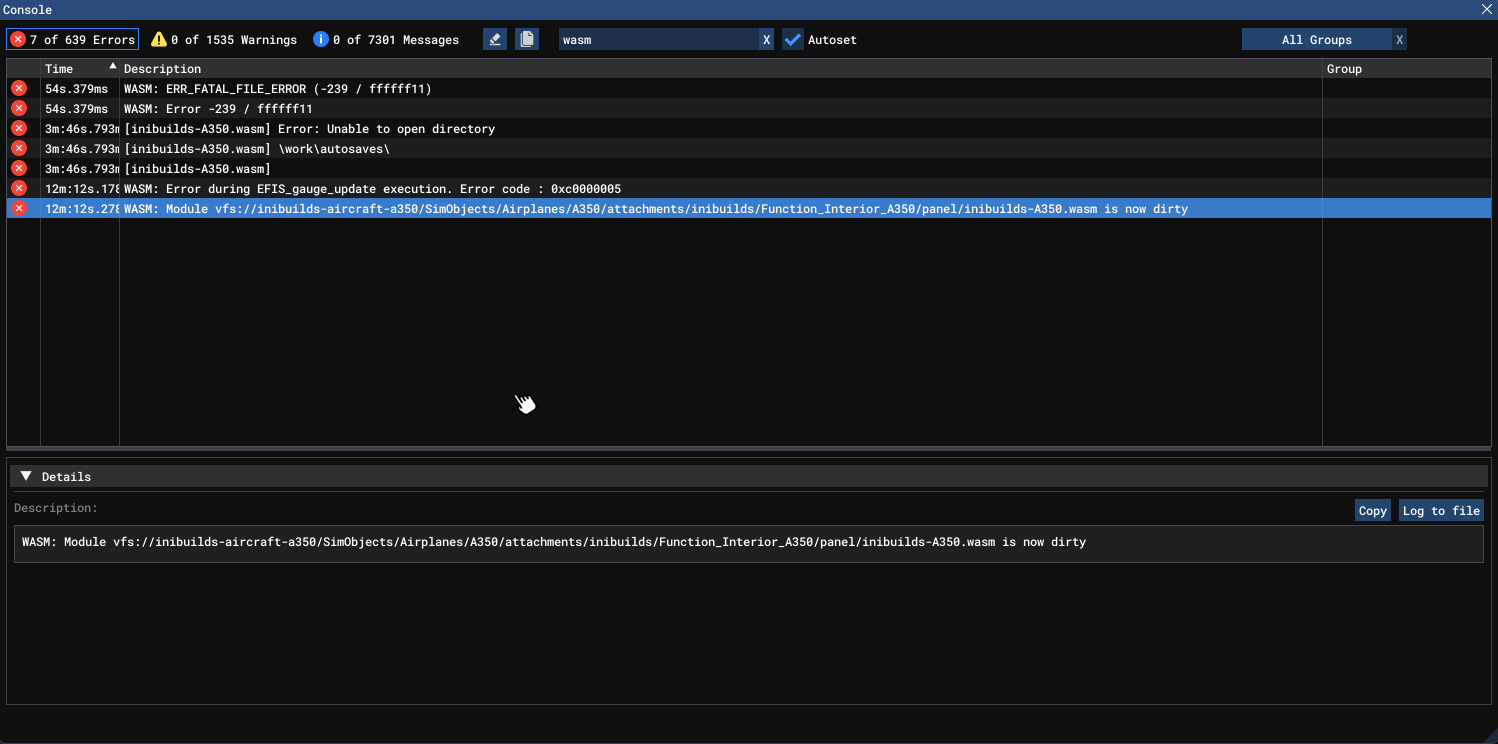This screenshot has height=744, width=1498.
Task: Click error icon of the autosaves row
Action: pyautogui.click(x=19, y=149)
